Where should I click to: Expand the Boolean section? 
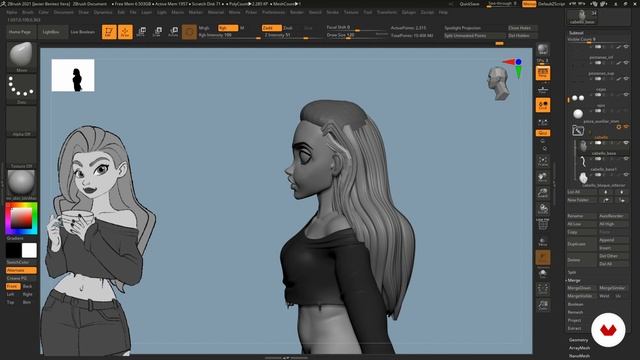click(576, 304)
